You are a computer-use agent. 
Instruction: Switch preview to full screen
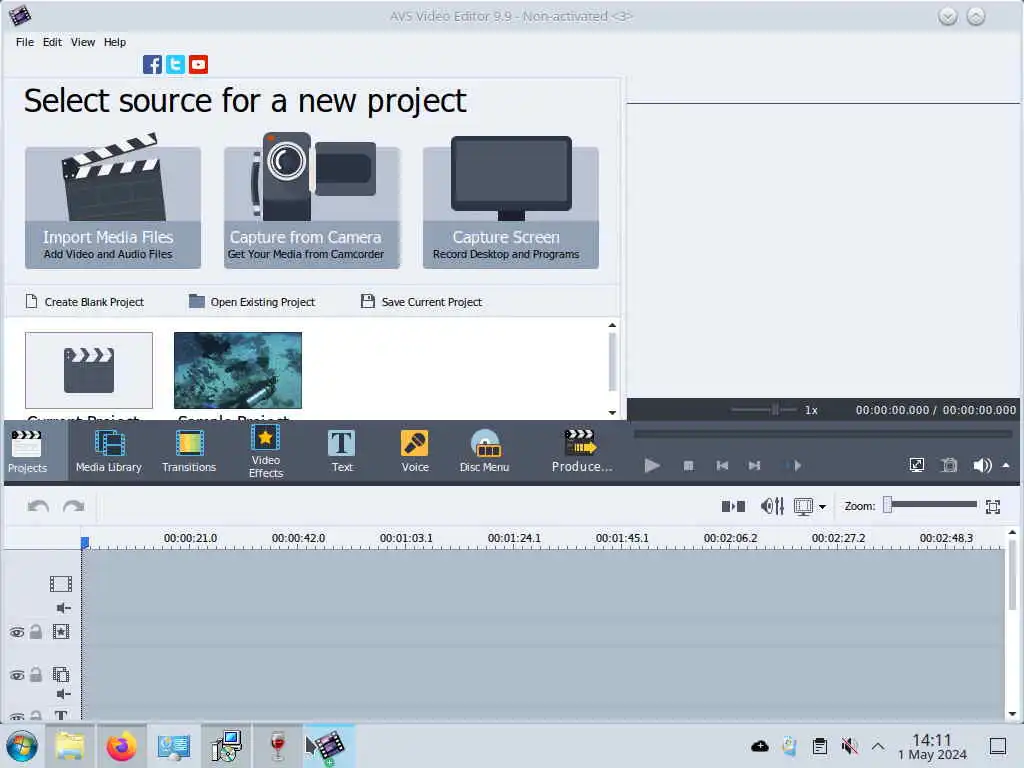(x=917, y=465)
